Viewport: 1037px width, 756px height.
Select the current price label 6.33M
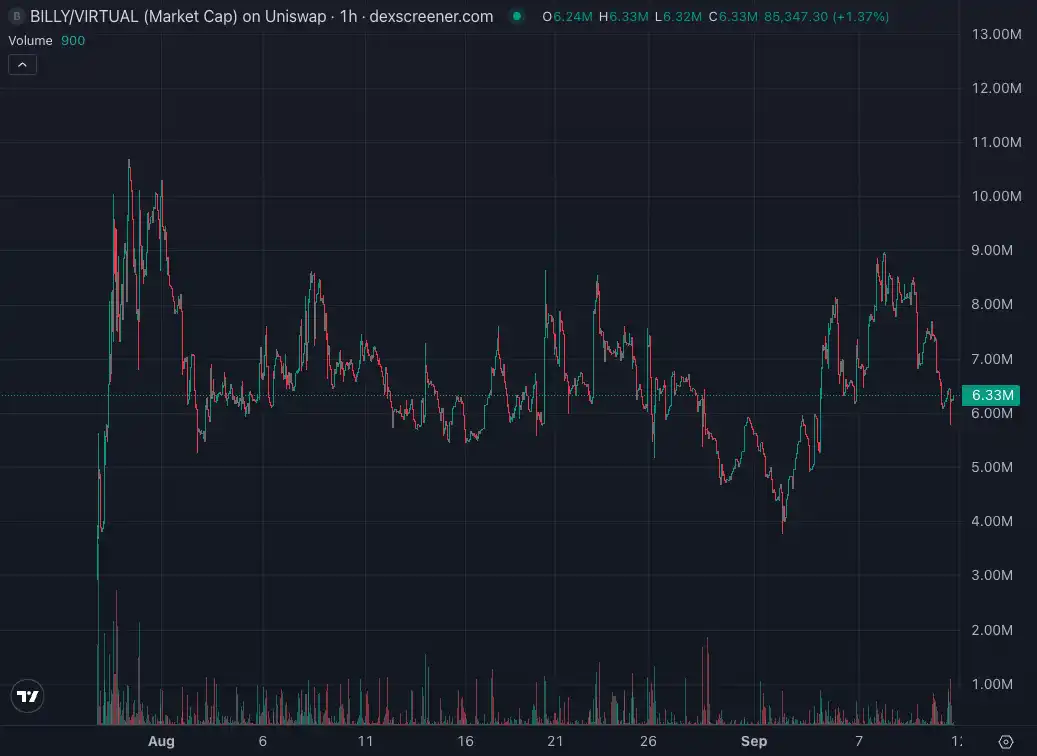point(993,395)
